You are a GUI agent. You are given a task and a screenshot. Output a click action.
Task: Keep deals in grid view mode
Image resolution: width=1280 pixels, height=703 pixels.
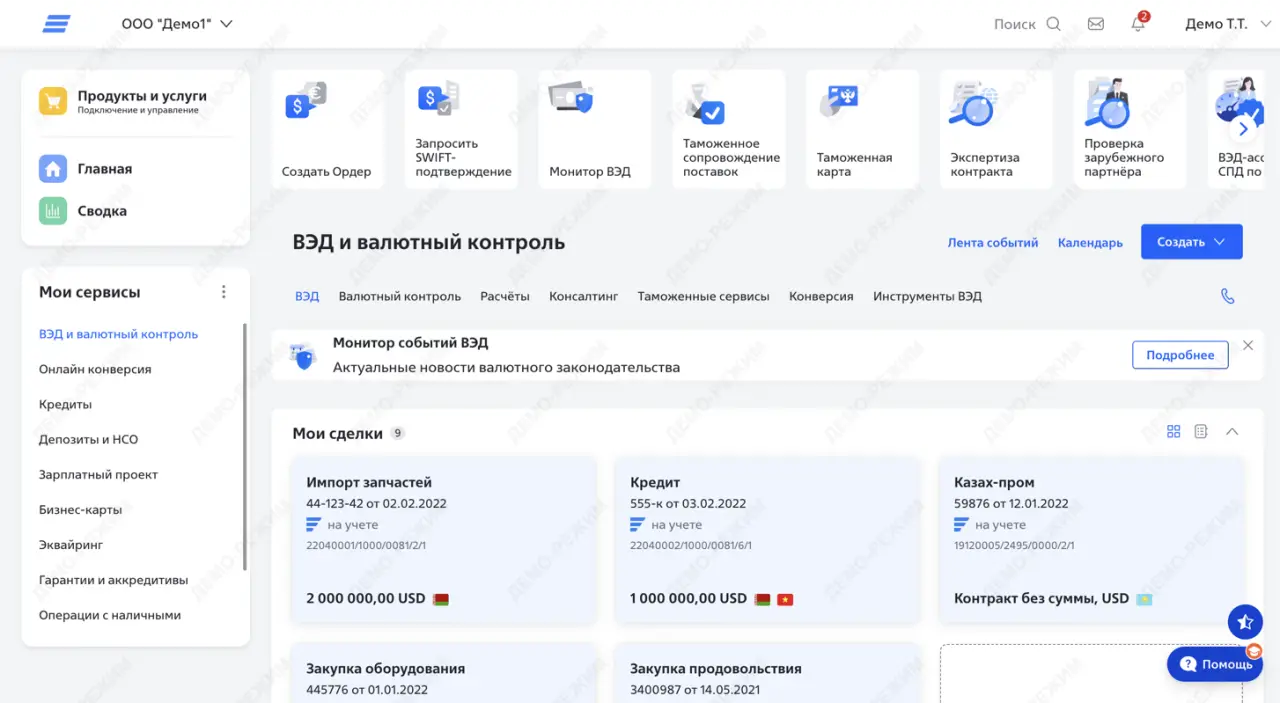tap(1173, 431)
